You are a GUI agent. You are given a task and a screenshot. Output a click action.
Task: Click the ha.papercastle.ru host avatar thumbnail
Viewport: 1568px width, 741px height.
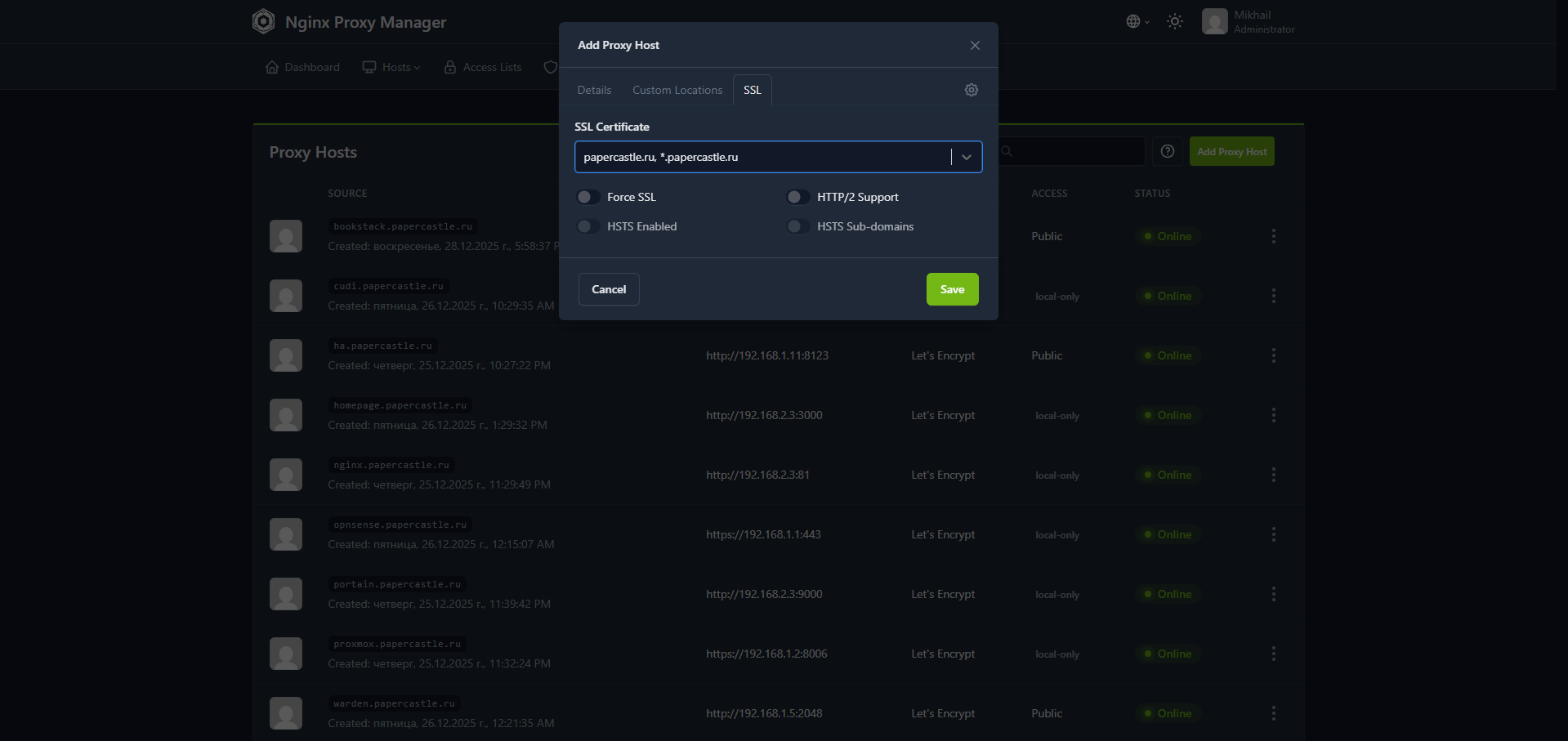tap(286, 355)
